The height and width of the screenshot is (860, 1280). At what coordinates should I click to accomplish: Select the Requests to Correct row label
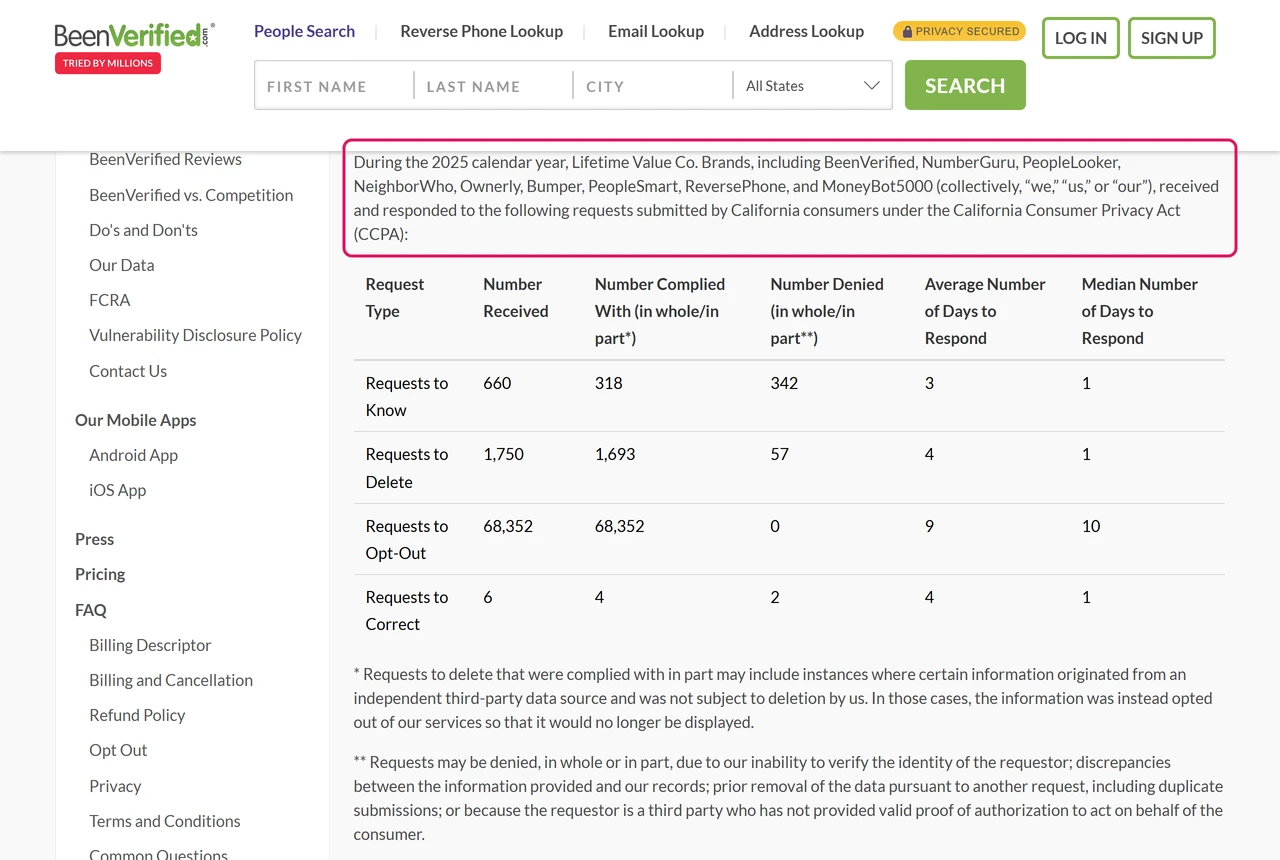(x=407, y=610)
